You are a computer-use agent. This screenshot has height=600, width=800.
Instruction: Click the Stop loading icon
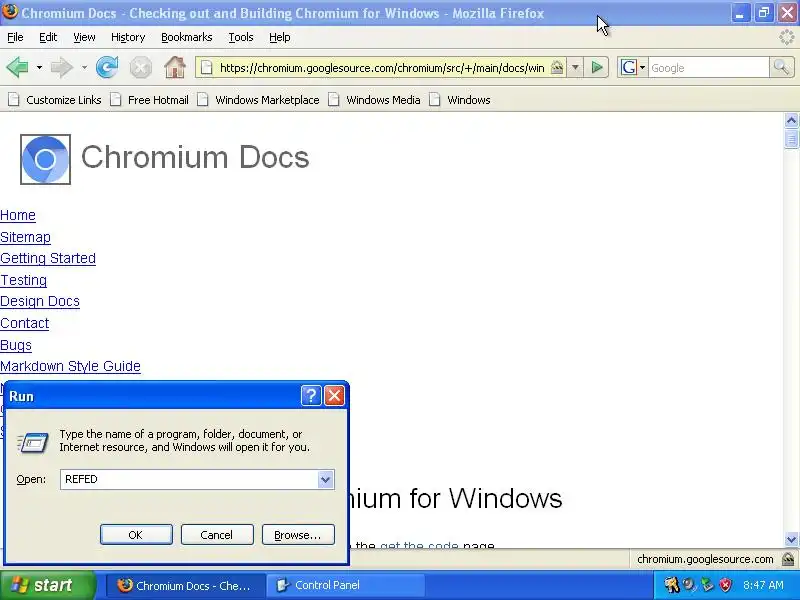pos(140,67)
